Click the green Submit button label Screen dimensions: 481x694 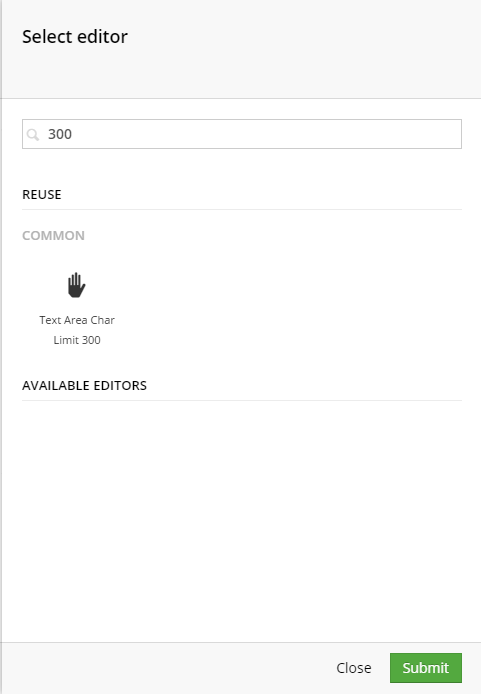(426, 668)
